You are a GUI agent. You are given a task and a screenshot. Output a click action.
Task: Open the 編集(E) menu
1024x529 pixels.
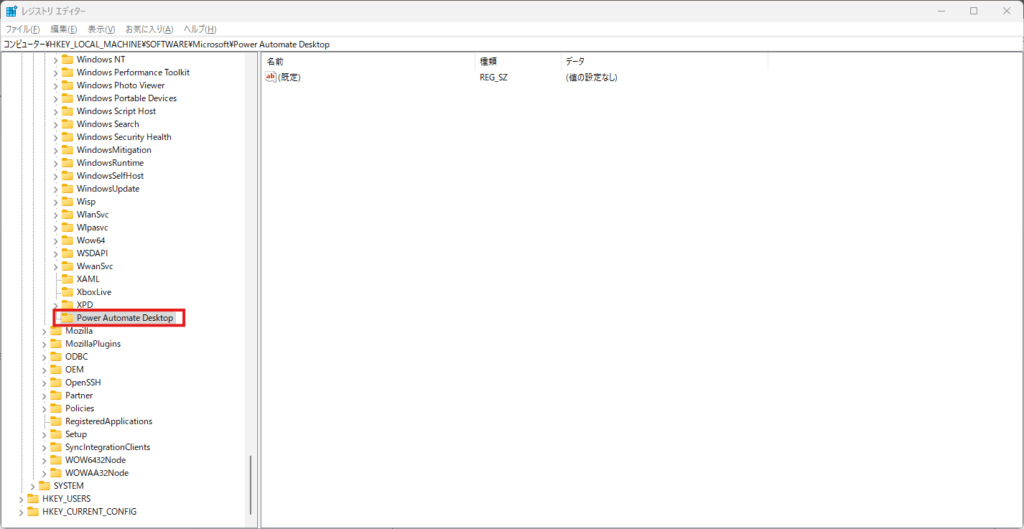click(x=64, y=29)
